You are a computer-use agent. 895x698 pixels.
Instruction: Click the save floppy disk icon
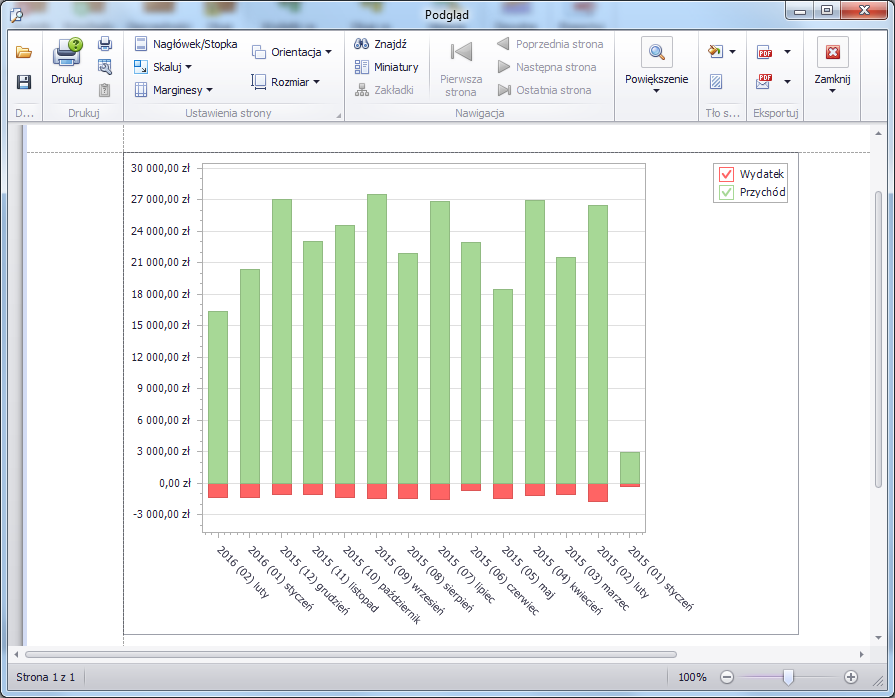[x=24, y=82]
